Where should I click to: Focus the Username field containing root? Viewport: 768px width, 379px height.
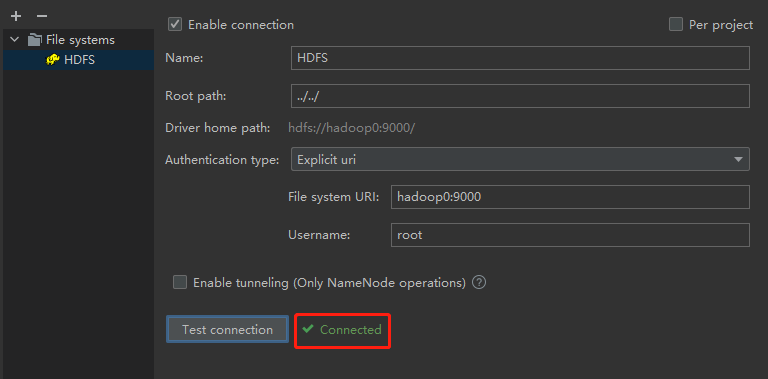pyautogui.click(x=570, y=235)
